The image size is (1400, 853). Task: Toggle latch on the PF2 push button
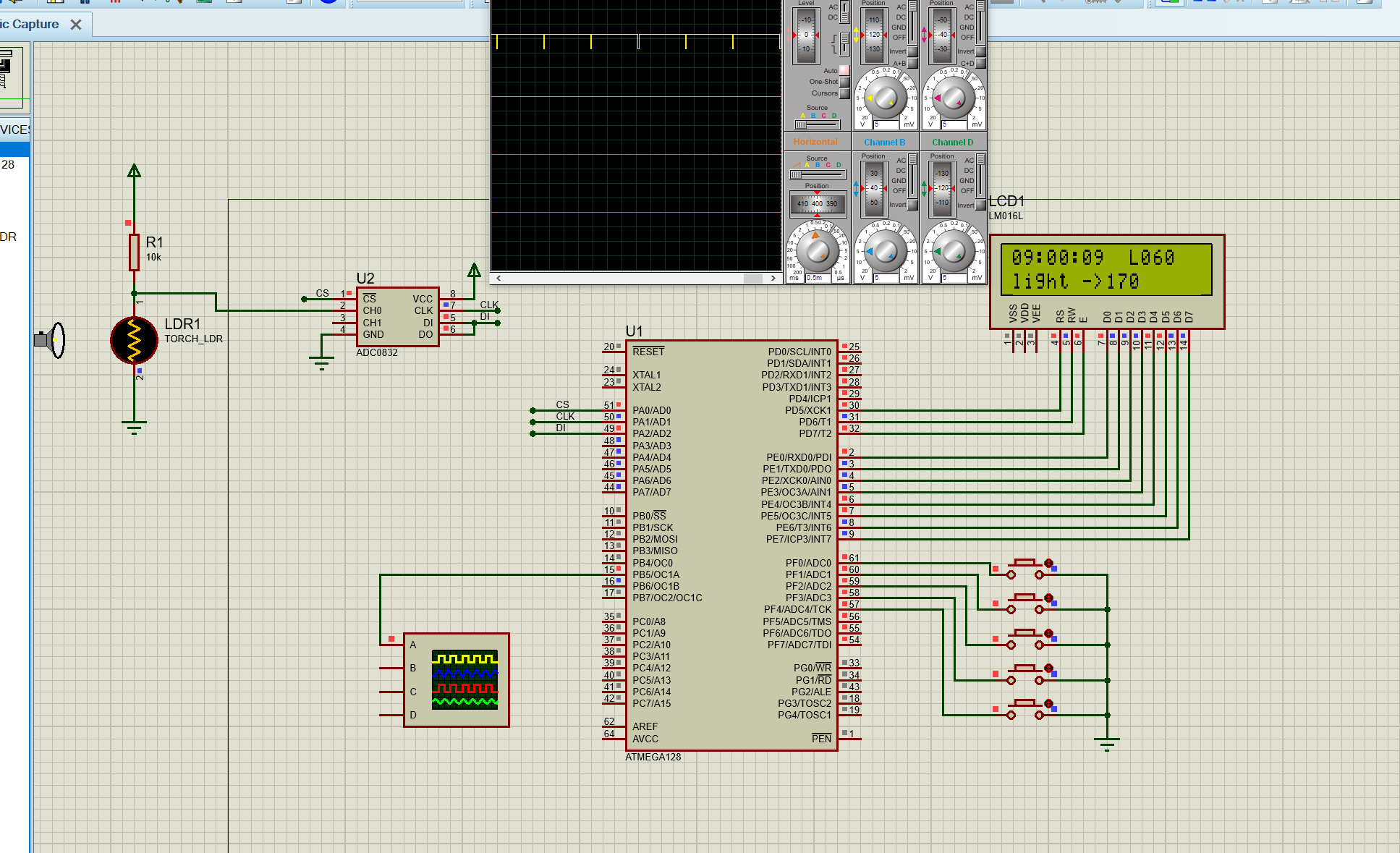[1048, 634]
